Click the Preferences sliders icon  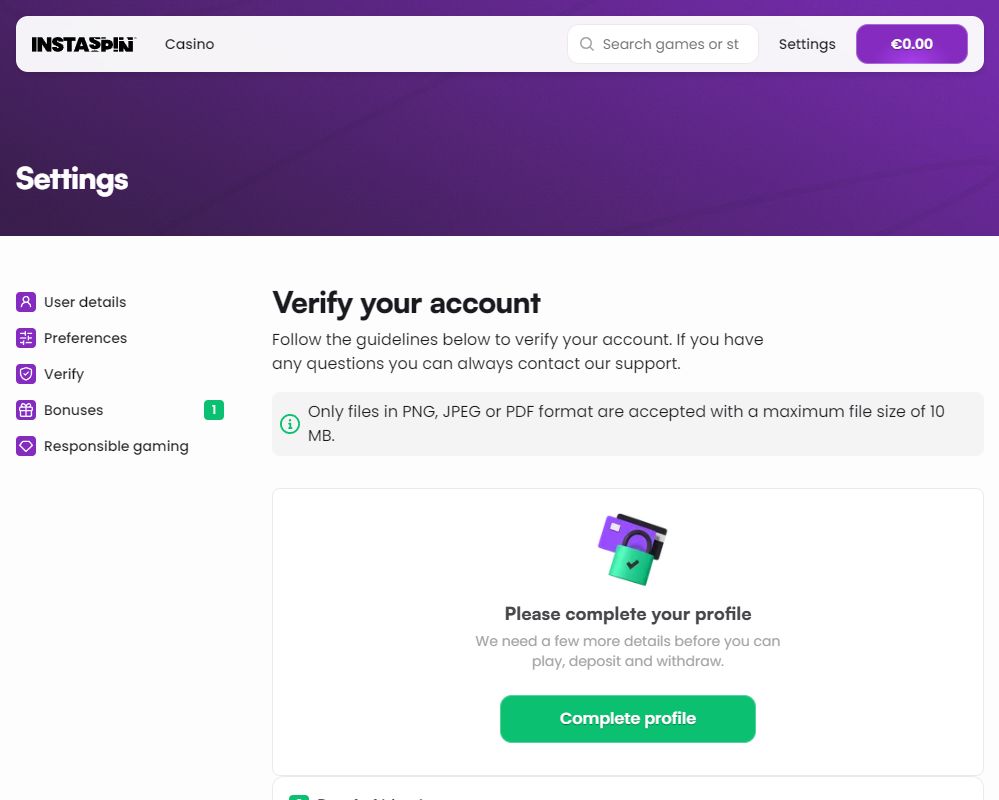click(x=26, y=338)
